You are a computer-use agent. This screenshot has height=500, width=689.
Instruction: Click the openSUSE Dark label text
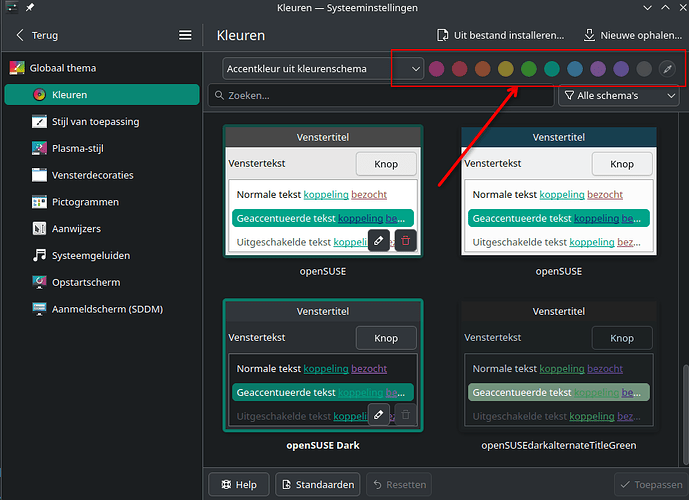pos(323,445)
